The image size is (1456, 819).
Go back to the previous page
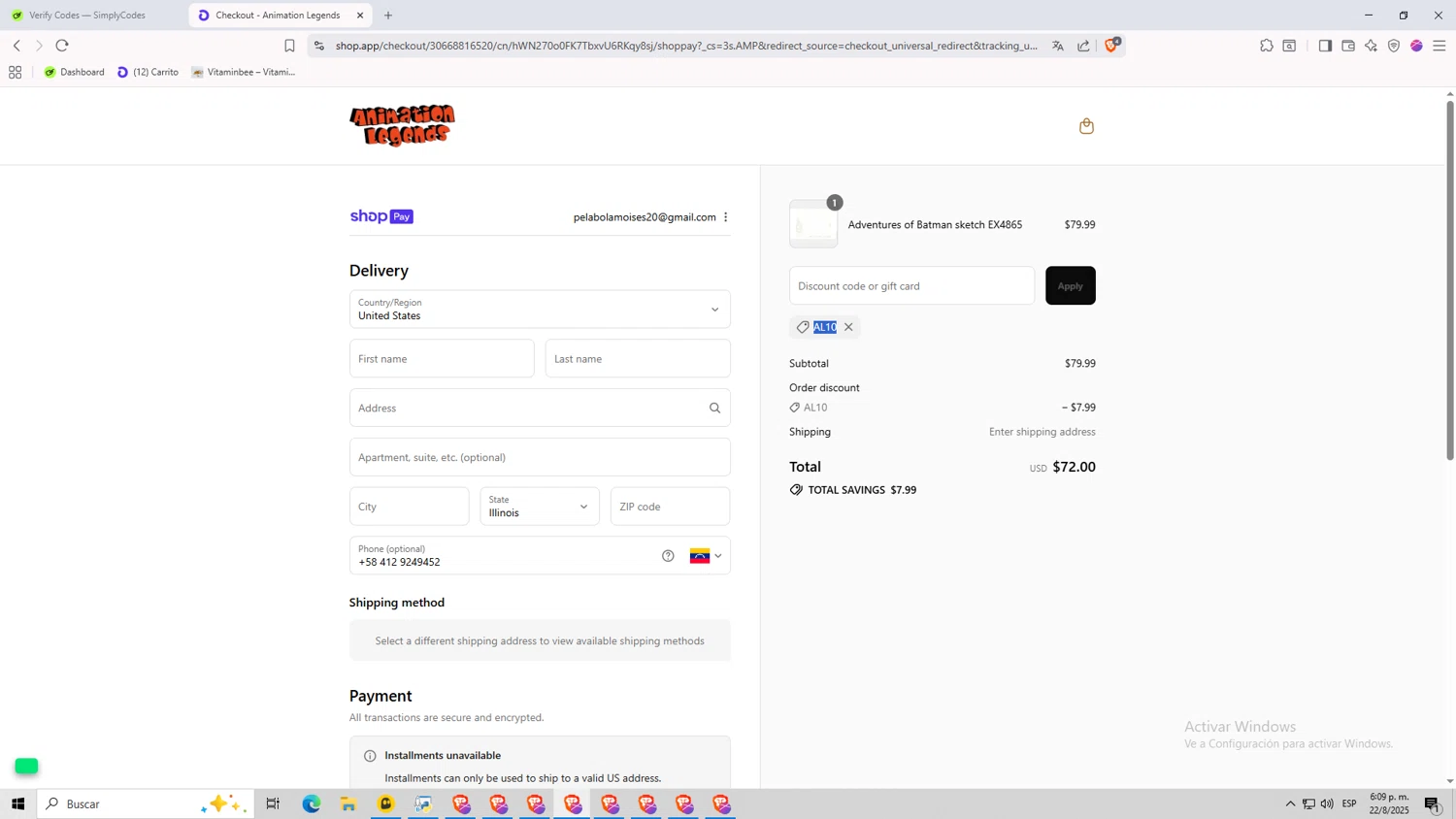[x=17, y=46]
